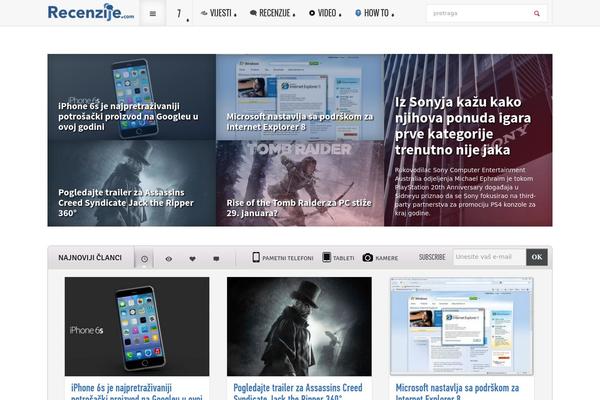
Task: Open Microsoft nastavlja sa podrškom list title
Action: click(x=457, y=392)
